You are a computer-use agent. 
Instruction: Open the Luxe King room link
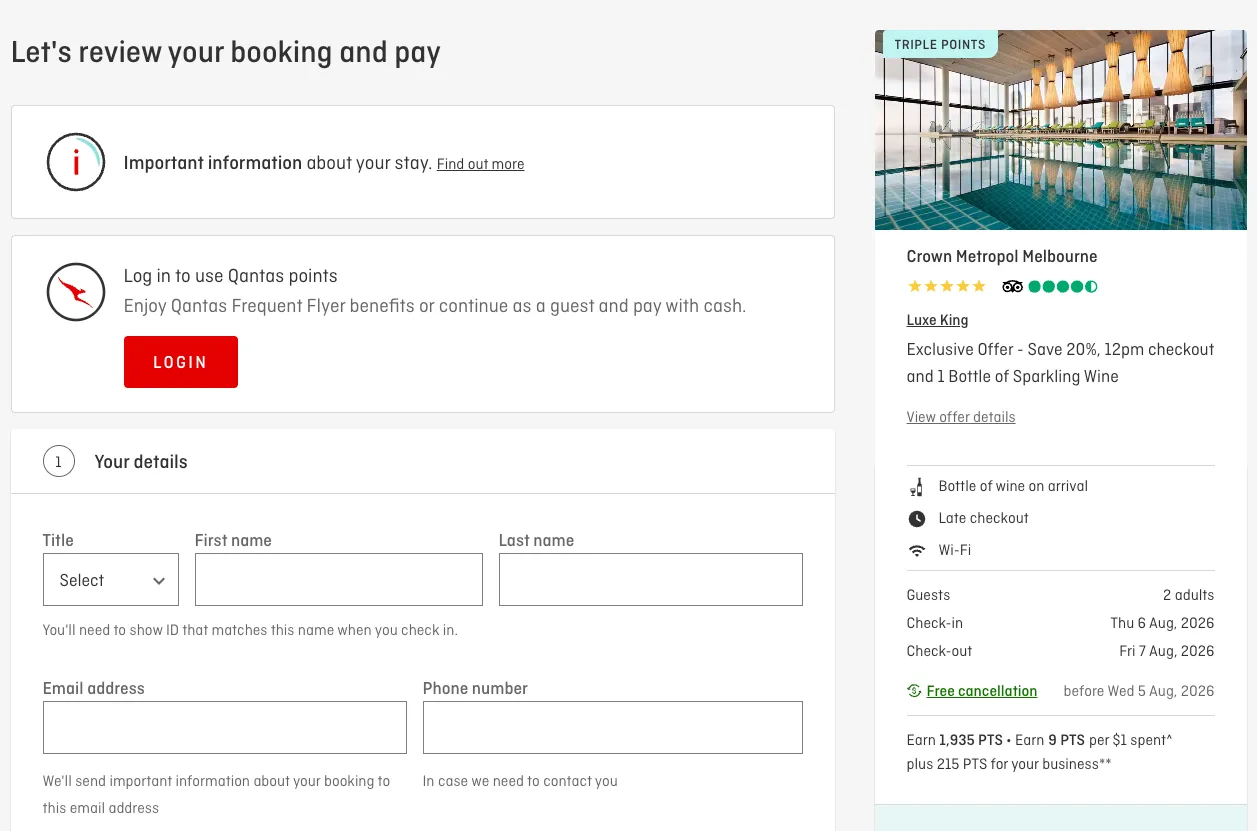click(937, 320)
